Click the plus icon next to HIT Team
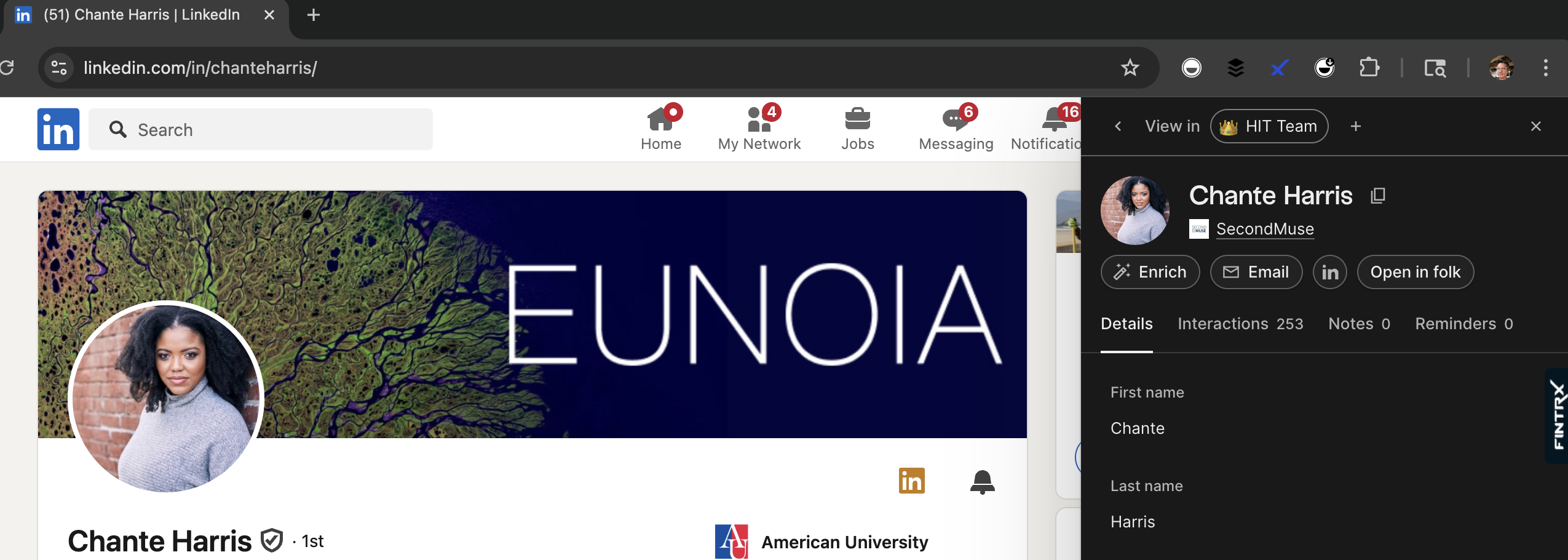The width and height of the screenshot is (1568, 560). pos(1355,126)
